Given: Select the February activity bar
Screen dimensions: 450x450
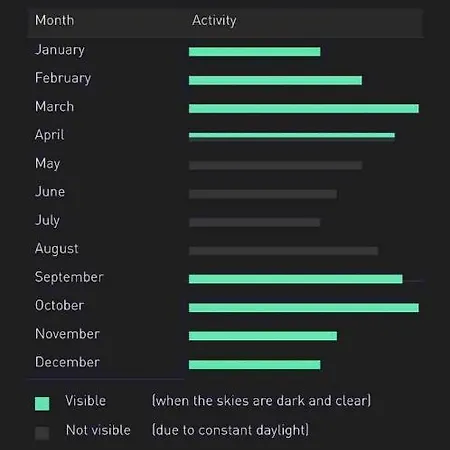Looking at the screenshot, I should pyautogui.click(x=275, y=80).
